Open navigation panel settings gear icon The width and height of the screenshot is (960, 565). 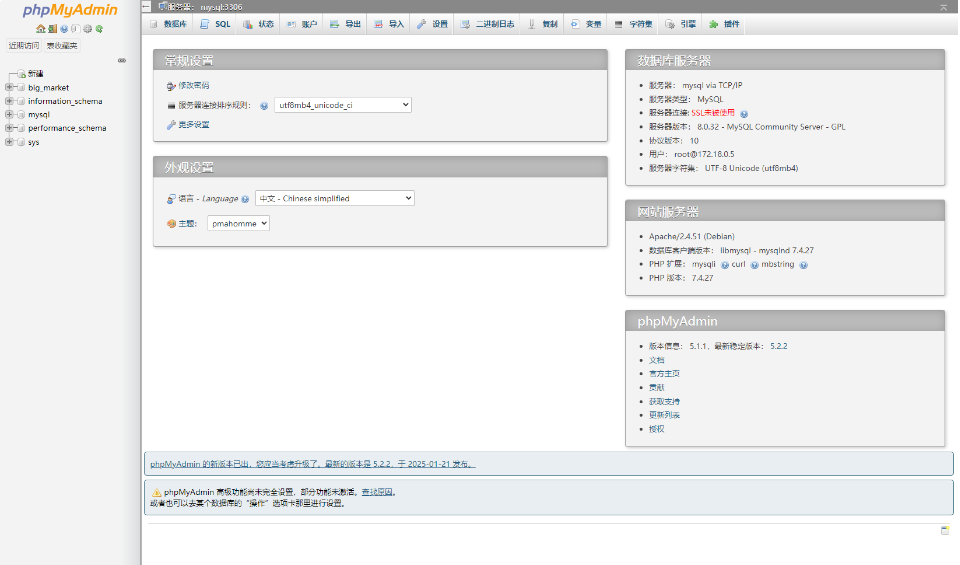[x=88, y=29]
